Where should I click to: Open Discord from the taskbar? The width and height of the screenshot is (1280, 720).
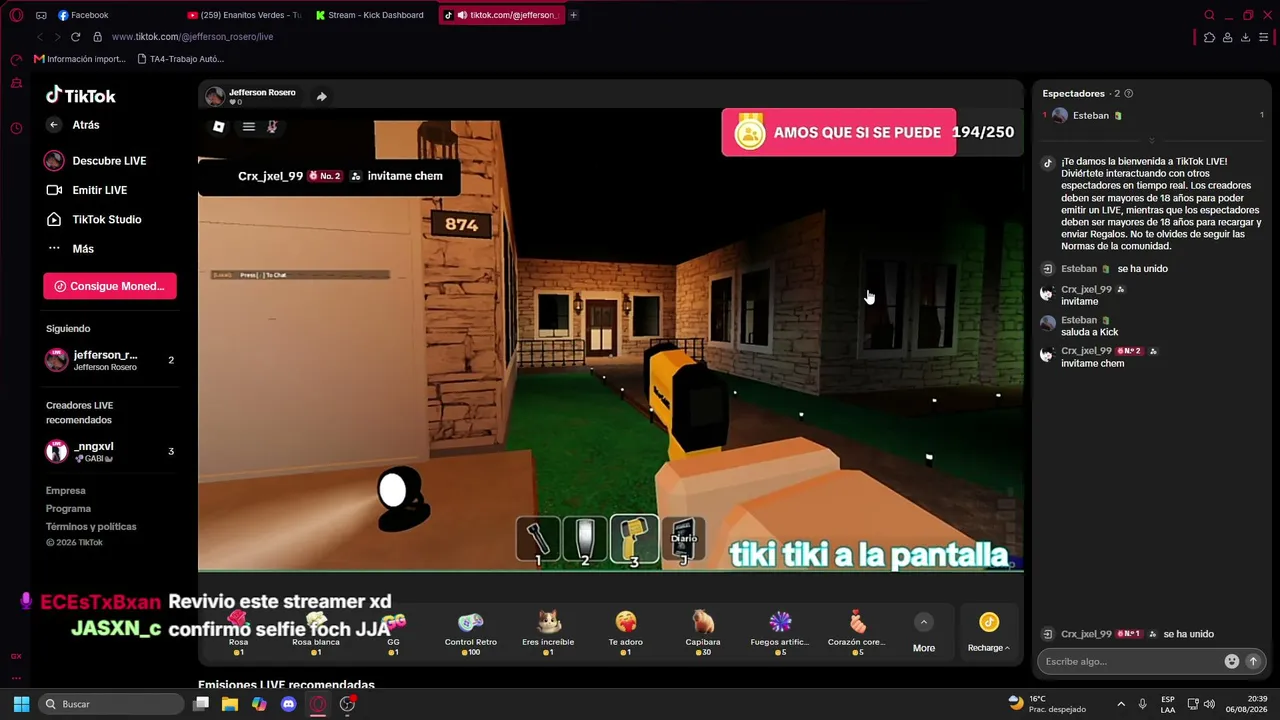(289, 704)
